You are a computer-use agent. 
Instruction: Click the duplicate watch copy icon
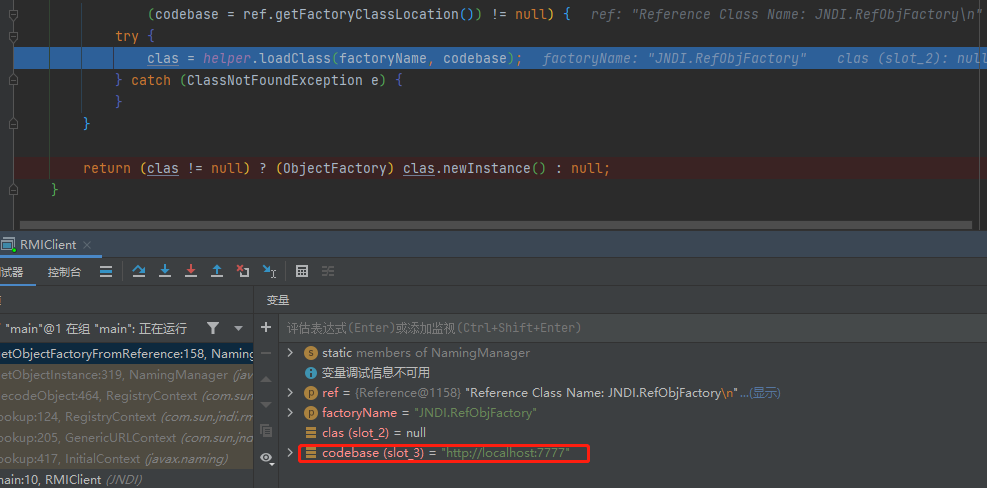(266, 431)
